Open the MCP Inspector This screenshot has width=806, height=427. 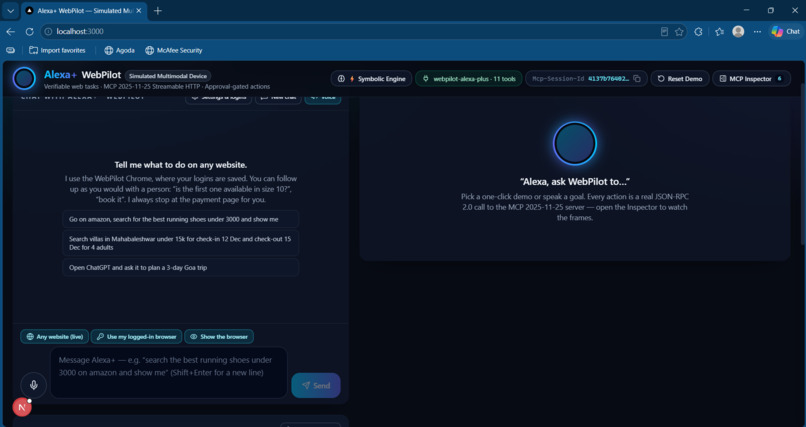[752, 79]
